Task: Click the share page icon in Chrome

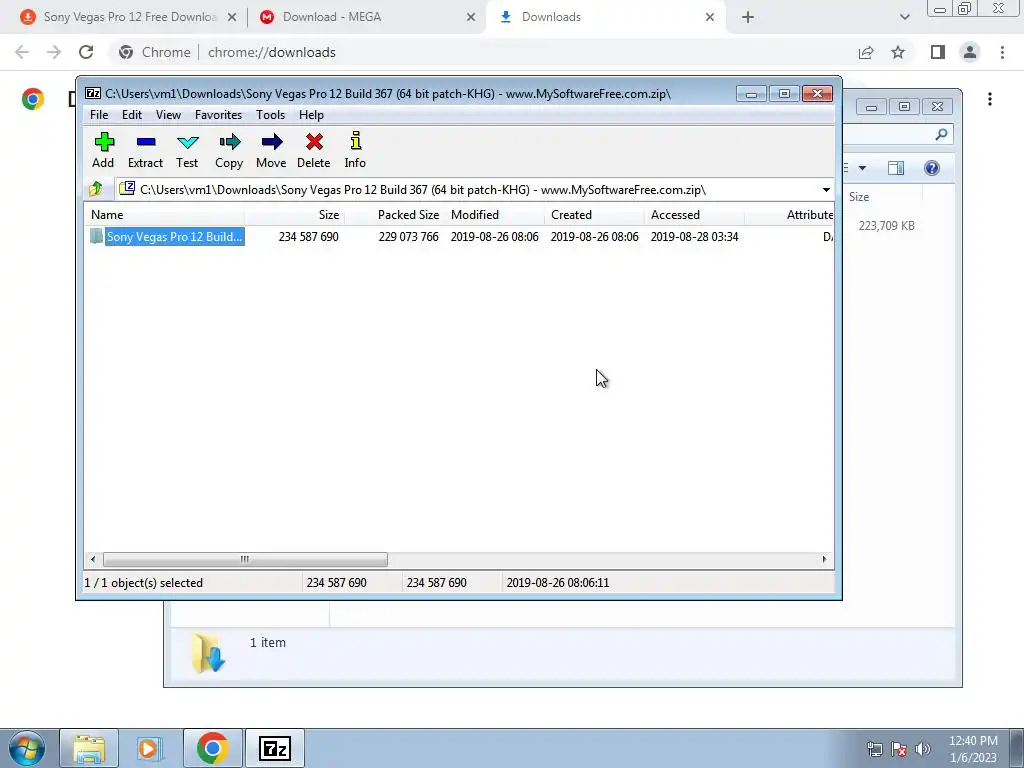Action: pyautogui.click(x=866, y=52)
